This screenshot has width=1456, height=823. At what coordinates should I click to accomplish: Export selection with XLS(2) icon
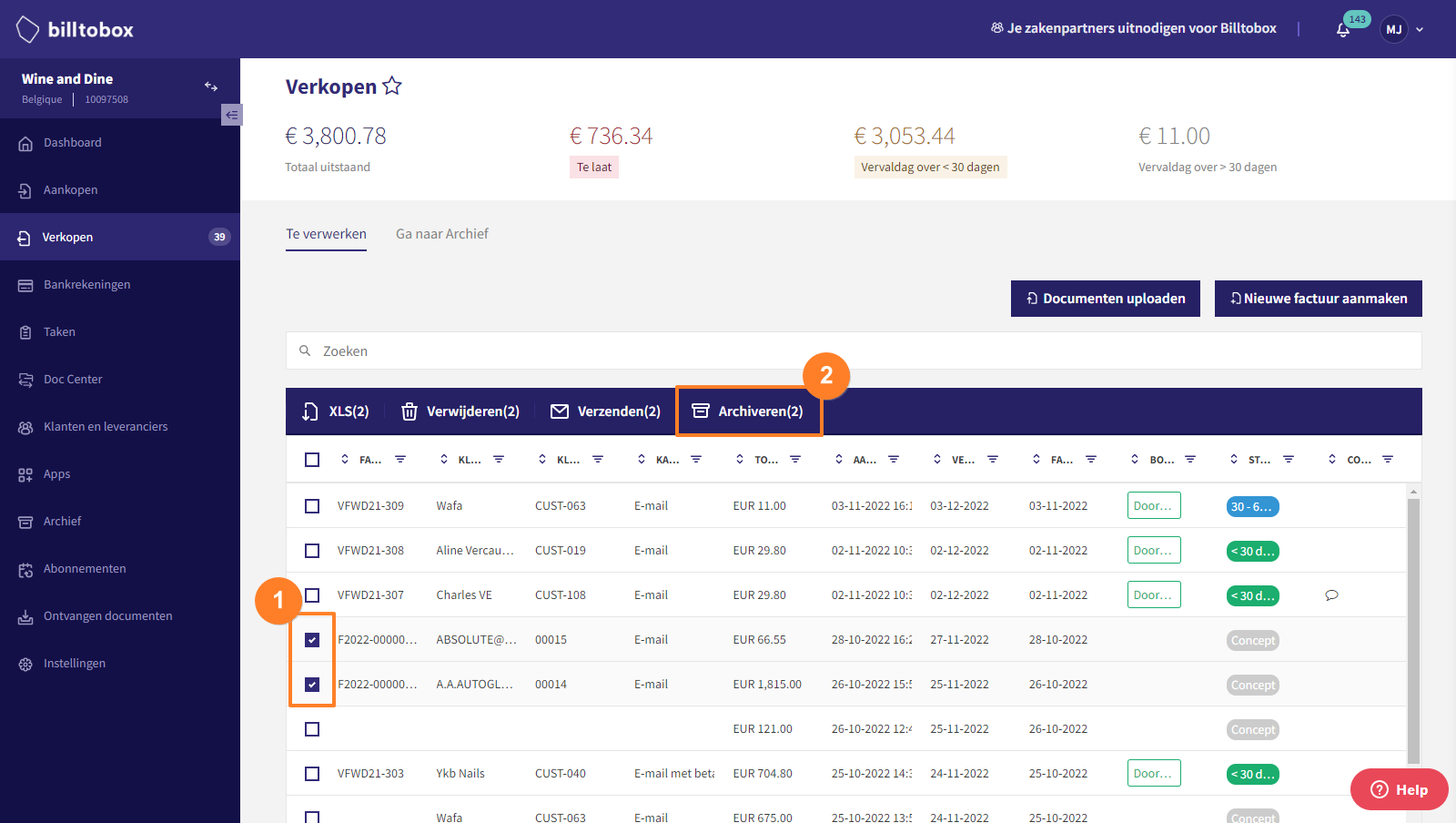(x=310, y=411)
